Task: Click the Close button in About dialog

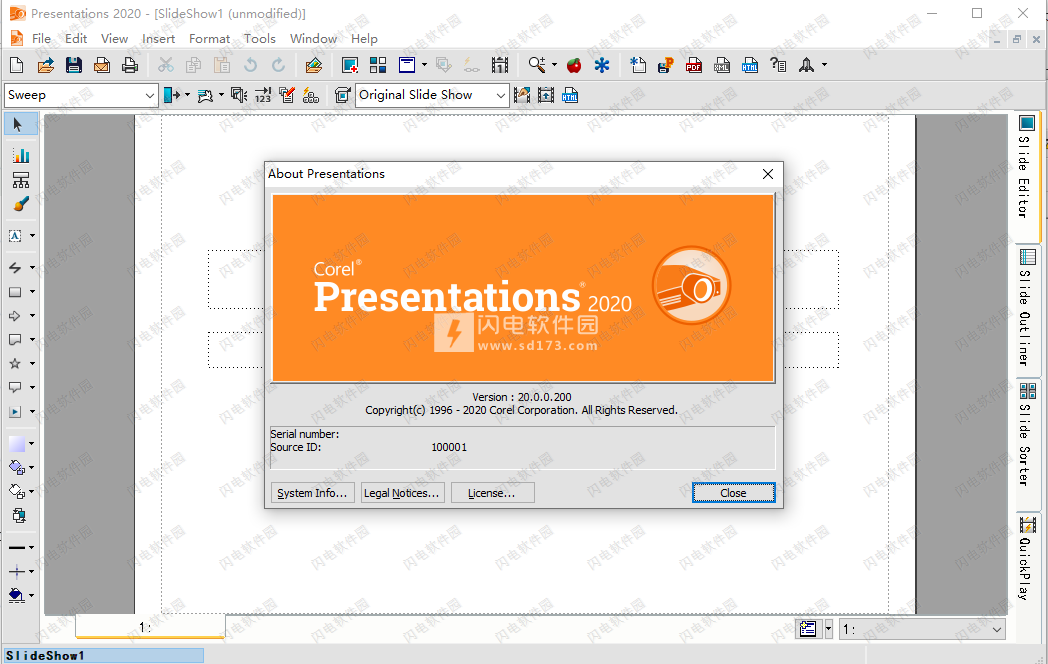Action: (733, 493)
